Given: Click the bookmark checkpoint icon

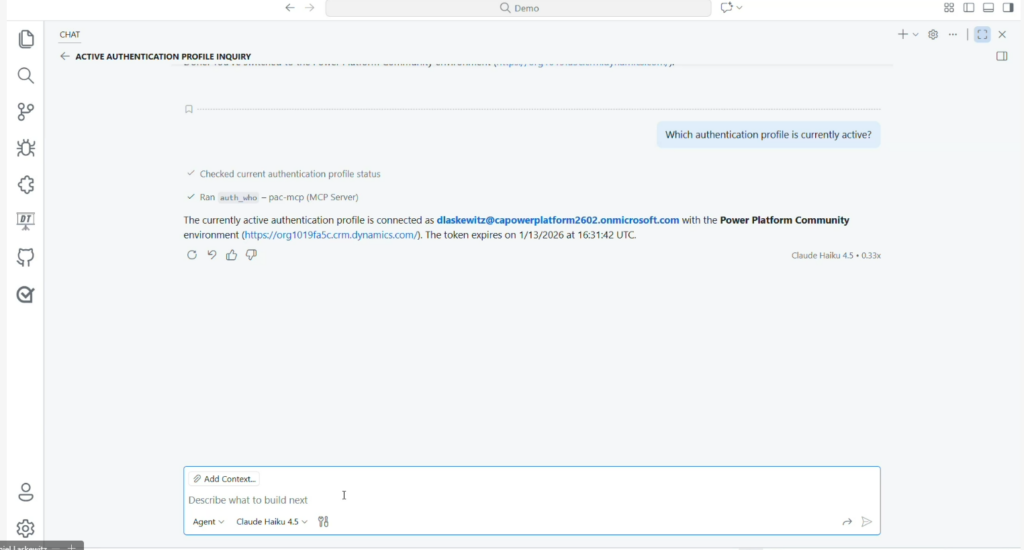Looking at the screenshot, I should point(189,109).
